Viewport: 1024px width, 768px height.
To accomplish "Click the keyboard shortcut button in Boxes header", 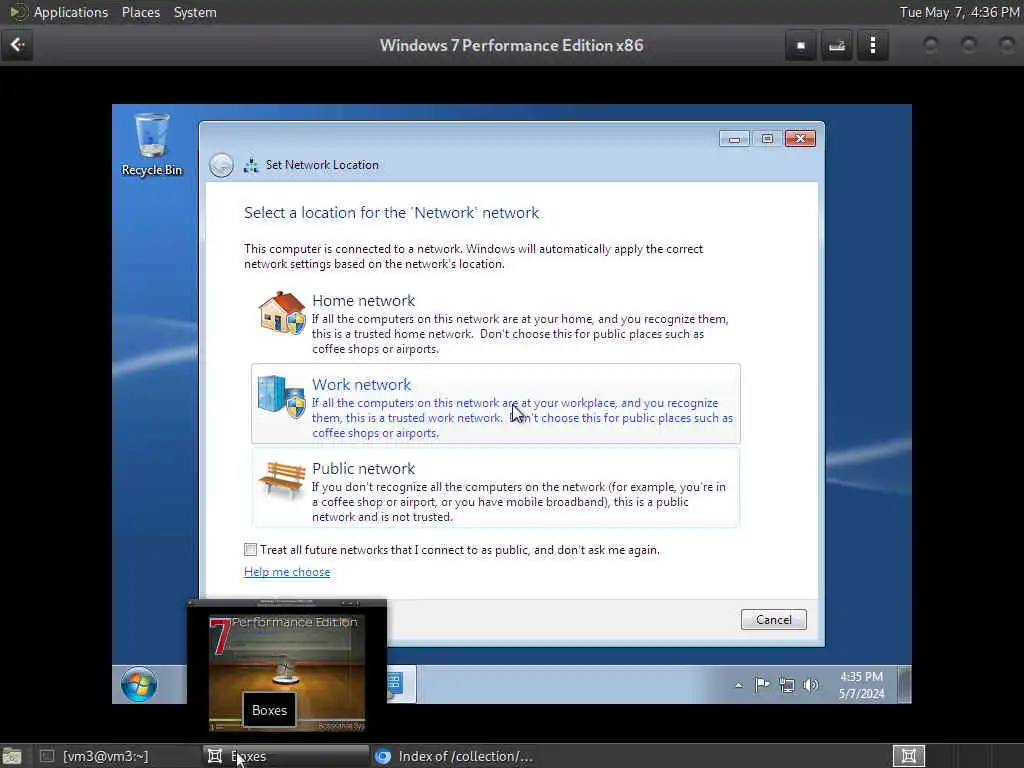I will [837, 45].
